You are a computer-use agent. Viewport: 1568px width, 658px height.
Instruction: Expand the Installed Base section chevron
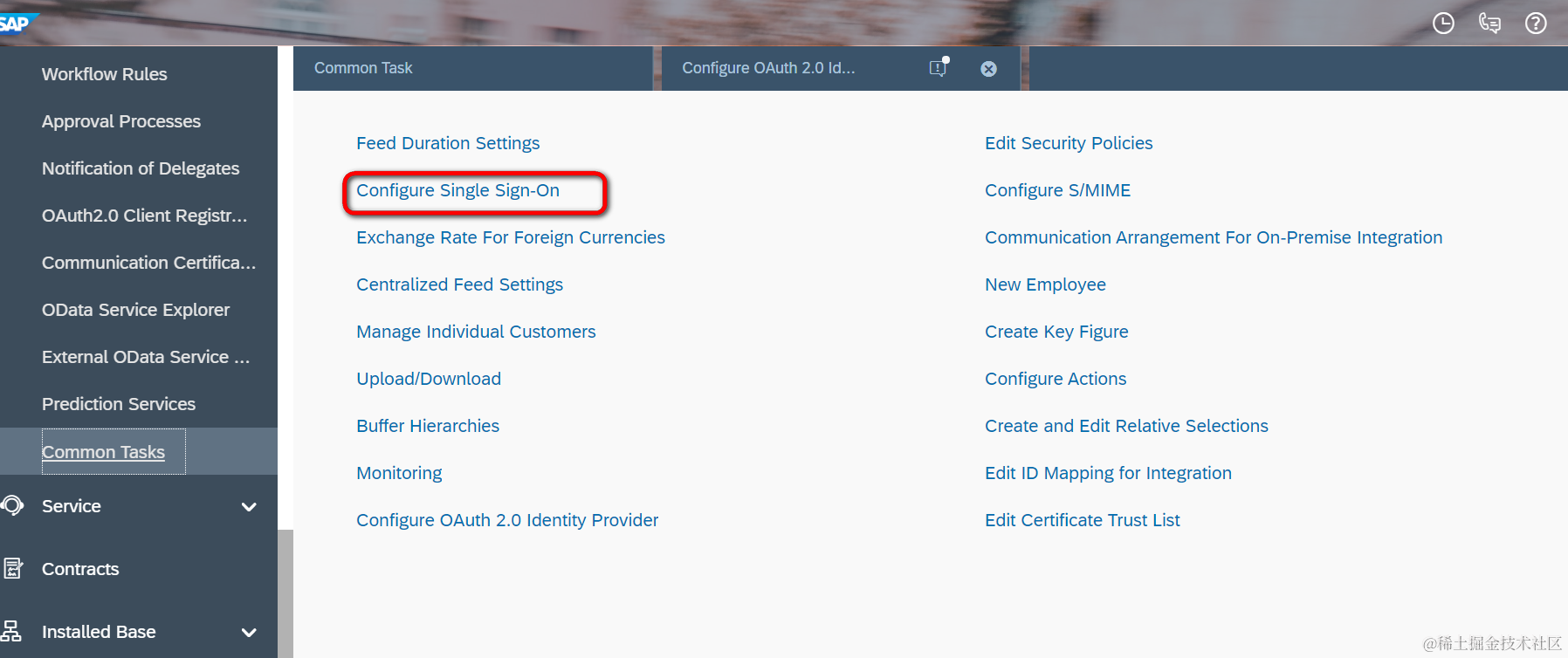coord(249,632)
